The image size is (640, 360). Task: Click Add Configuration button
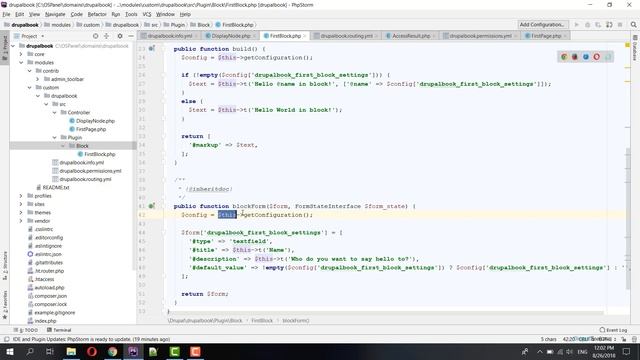[542, 24]
